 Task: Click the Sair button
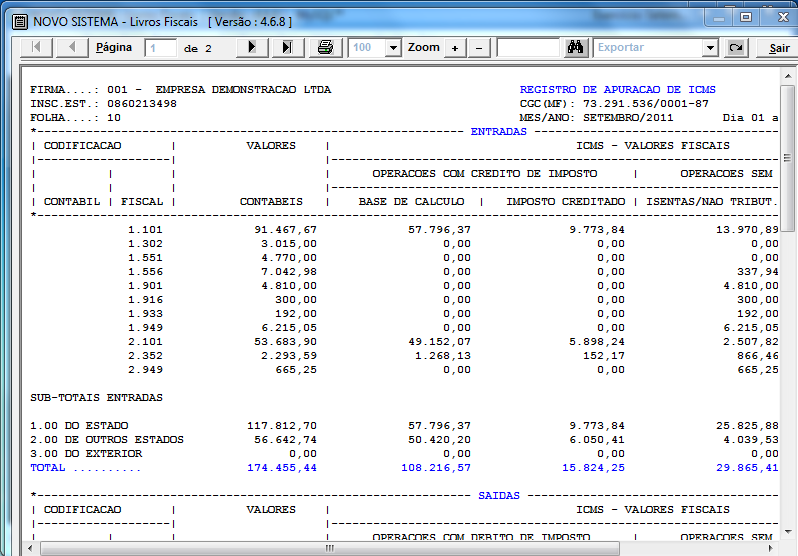point(779,48)
